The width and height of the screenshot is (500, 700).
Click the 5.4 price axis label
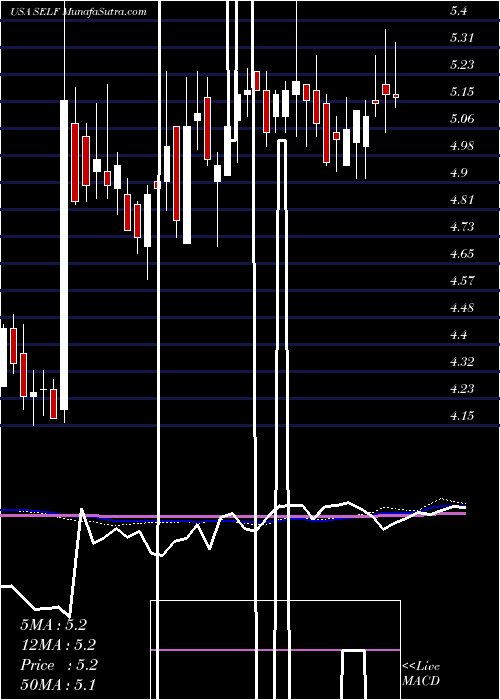pyautogui.click(x=458, y=12)
